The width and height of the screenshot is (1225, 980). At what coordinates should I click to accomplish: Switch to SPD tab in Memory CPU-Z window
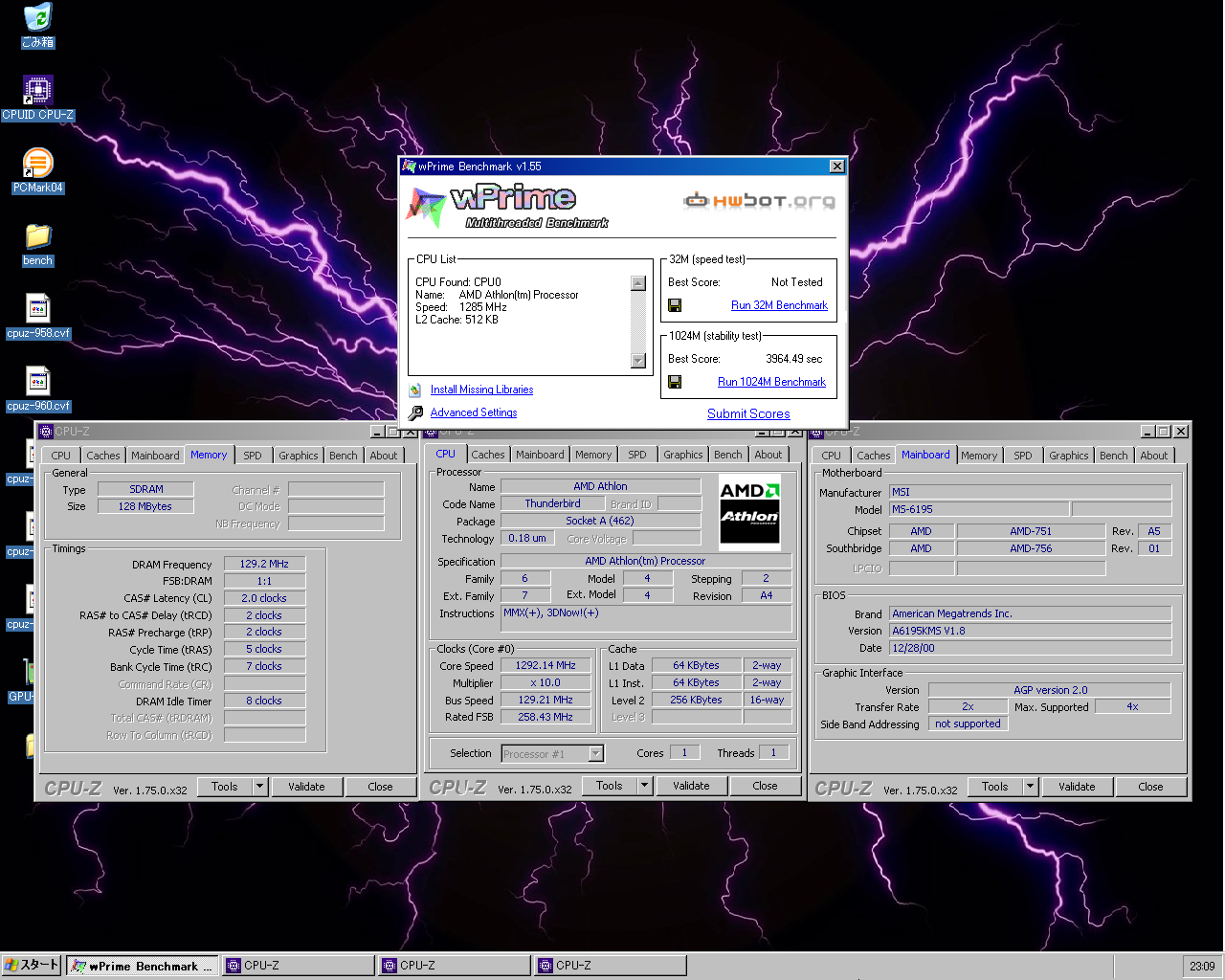[253, 456]
